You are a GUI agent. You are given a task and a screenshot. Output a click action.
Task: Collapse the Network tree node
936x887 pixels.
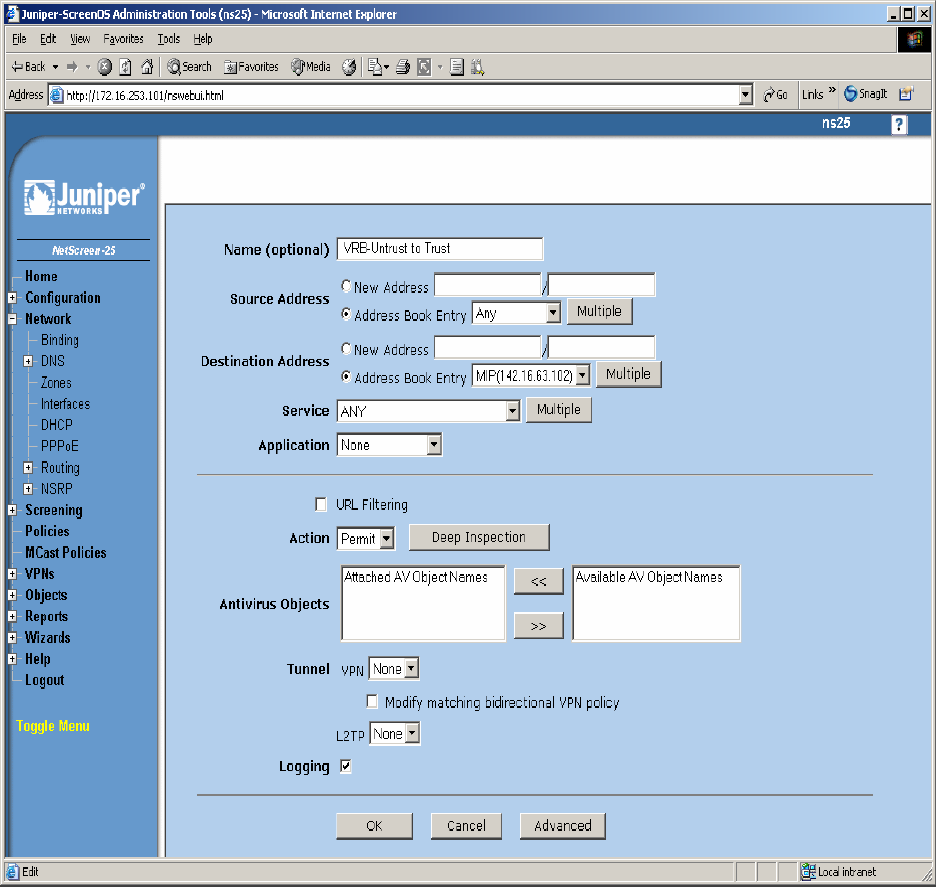pos(12,319)
